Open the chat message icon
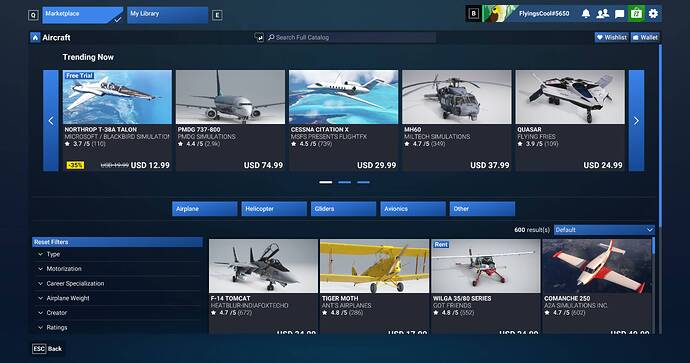 [x=619, y=14]
